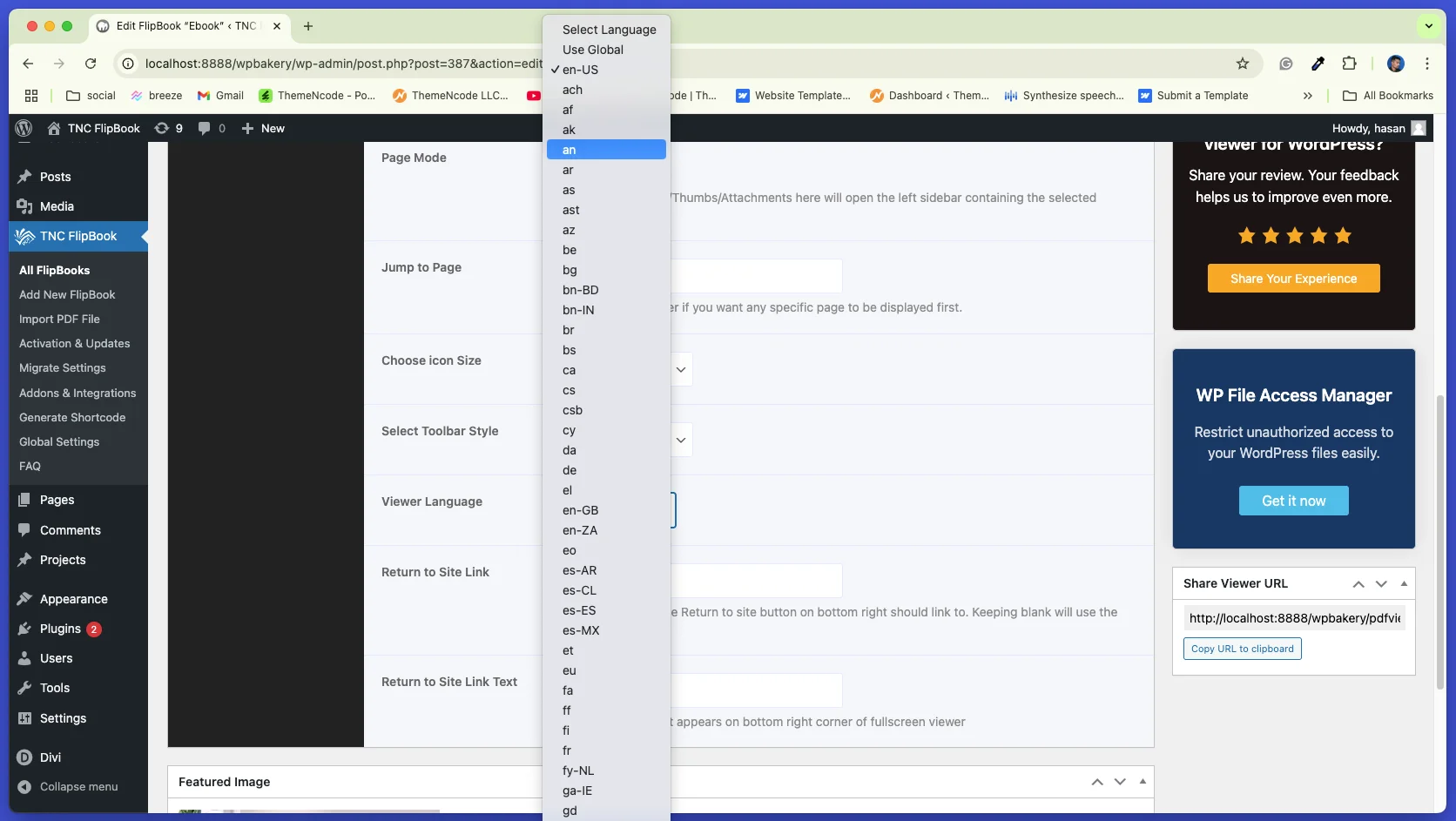Click the Grammarly extension icon in the toolbar
Viewport: 1456px width, 821px height.
pyautogui.click(x=1285, y=64)
